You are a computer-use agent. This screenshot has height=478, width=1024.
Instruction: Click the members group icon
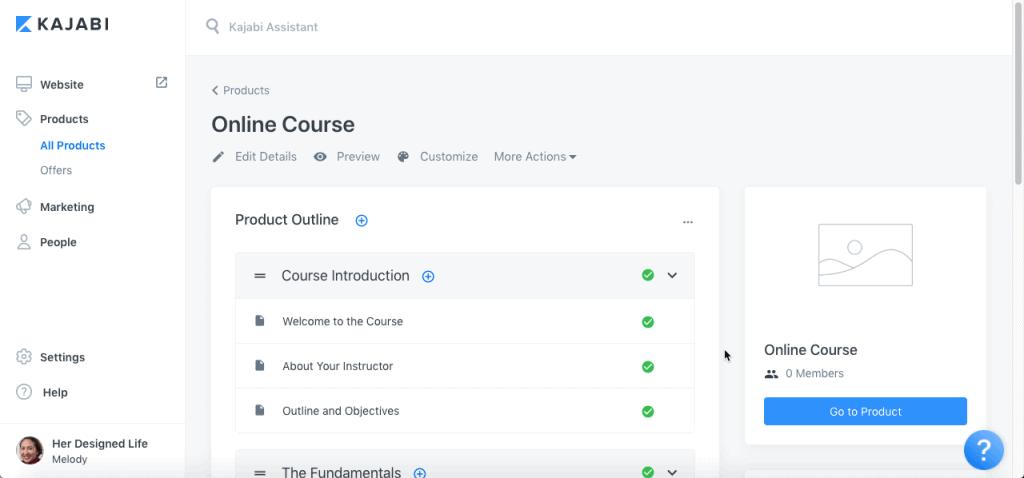772,374
